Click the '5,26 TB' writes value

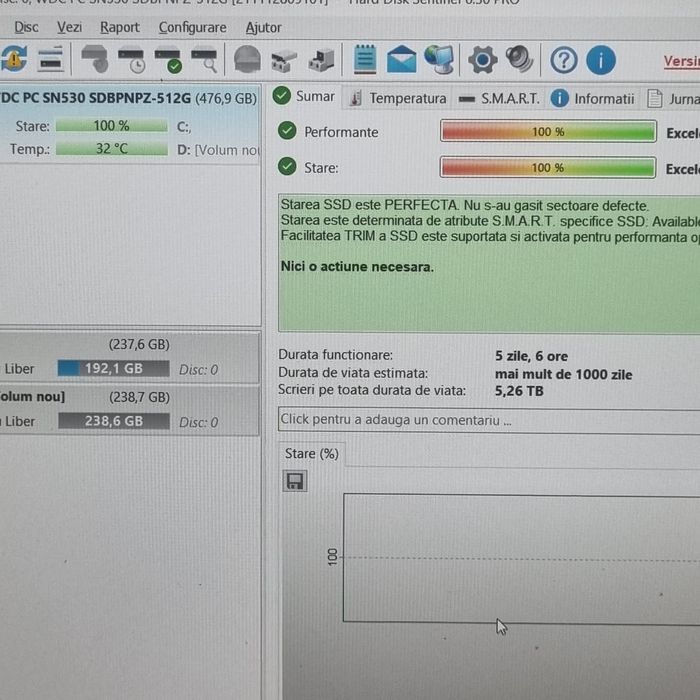(519, 391)
